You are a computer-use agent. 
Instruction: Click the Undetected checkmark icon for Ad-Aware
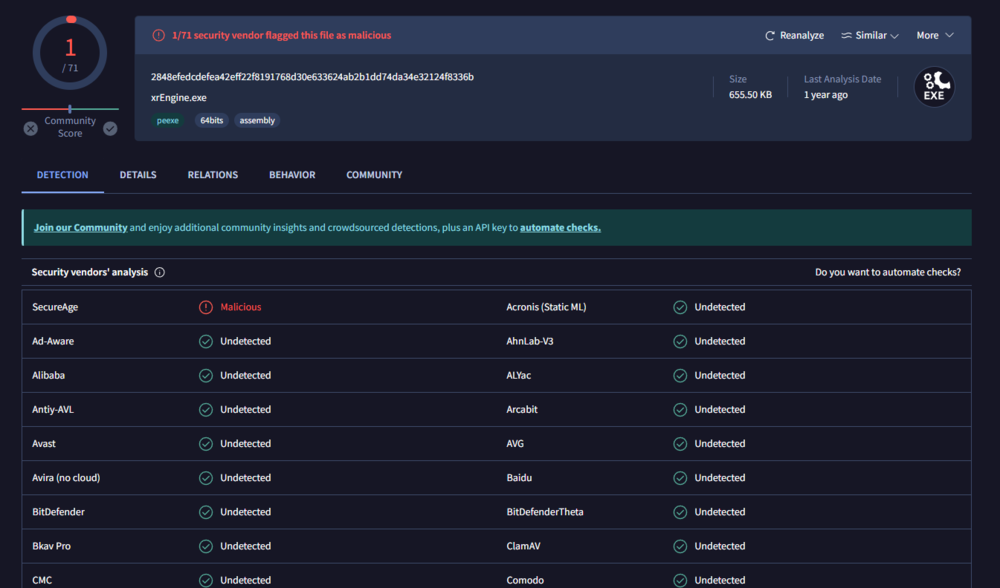[206, 341]
